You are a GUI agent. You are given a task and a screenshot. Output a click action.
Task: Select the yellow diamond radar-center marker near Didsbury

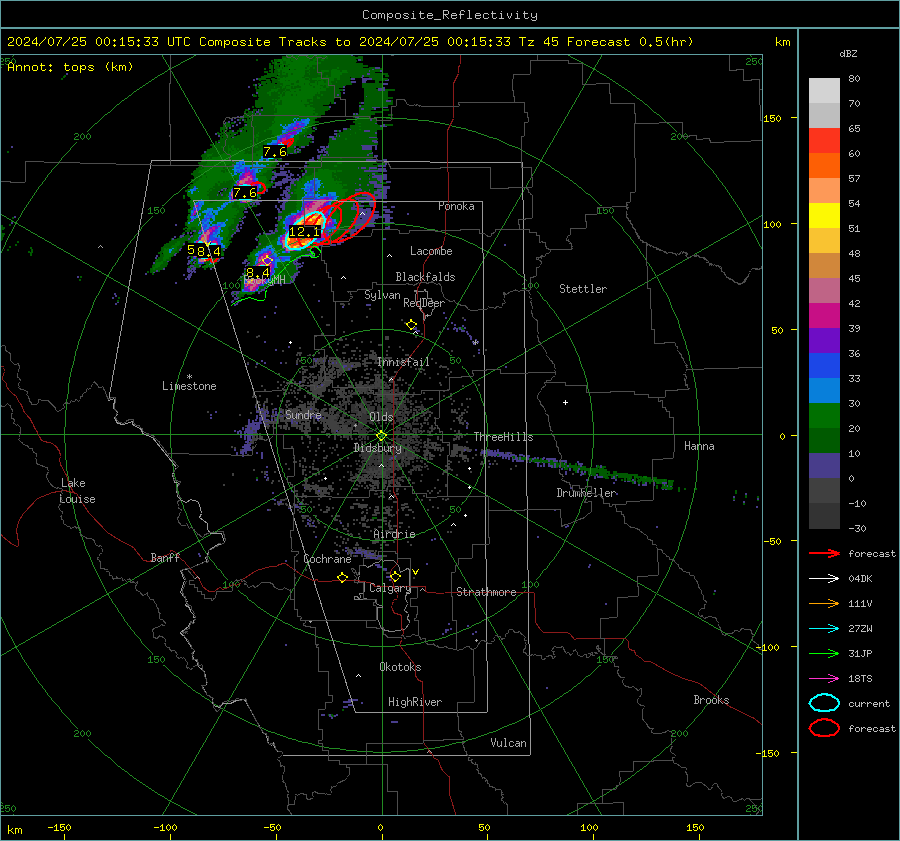click(x=382, y=435)
